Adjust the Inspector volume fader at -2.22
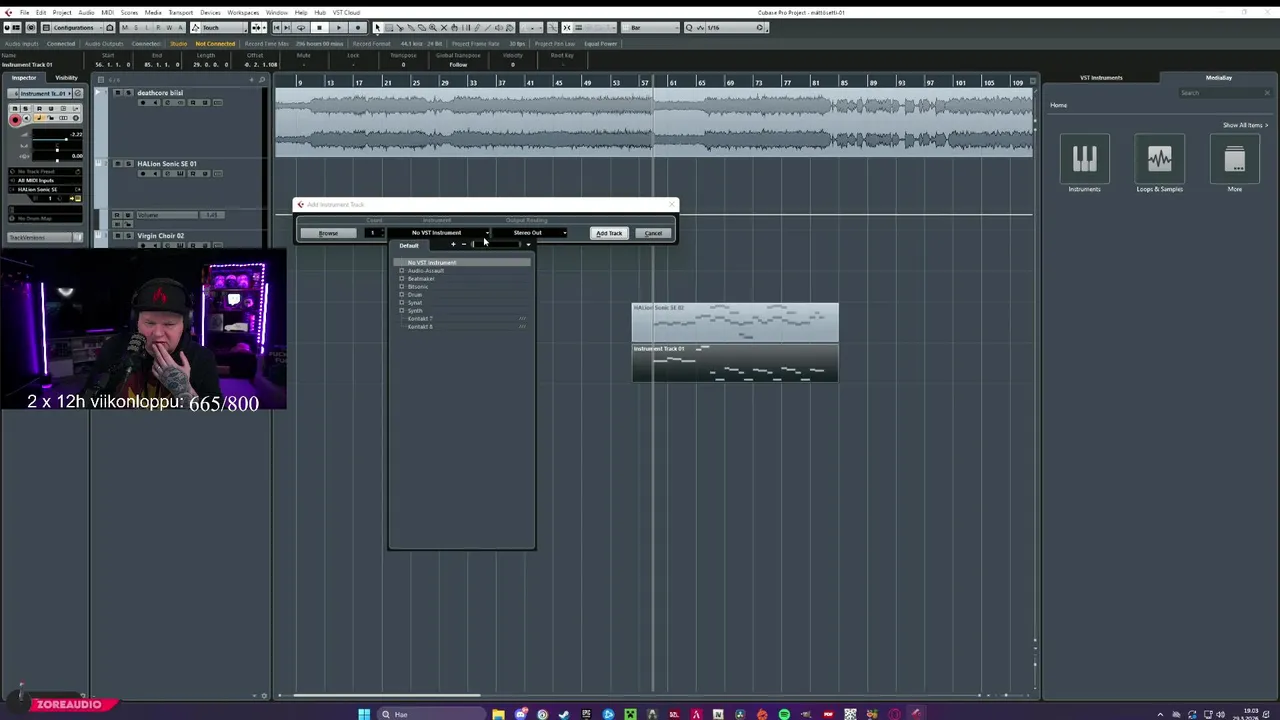This screenshot has height=720, width=1280. point(57,136)
